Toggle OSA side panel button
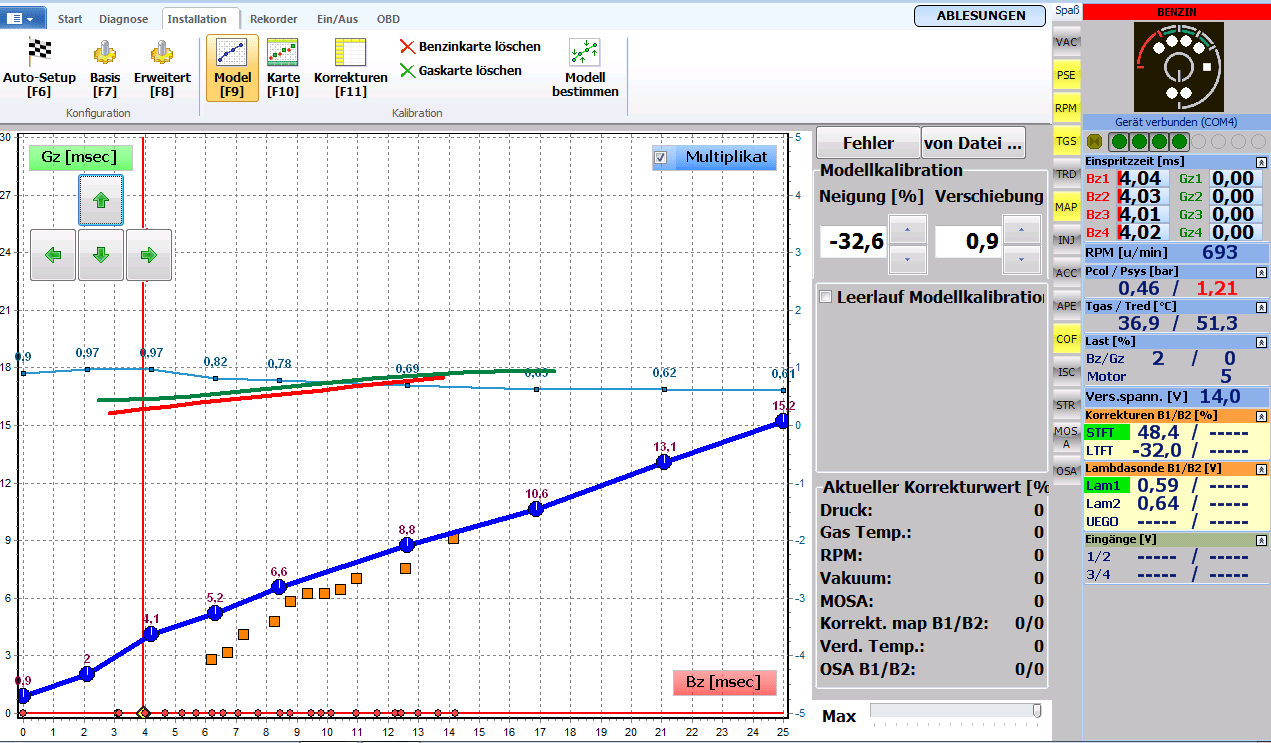Viewport: 1271px width, 743px height. click(1066, 470)
